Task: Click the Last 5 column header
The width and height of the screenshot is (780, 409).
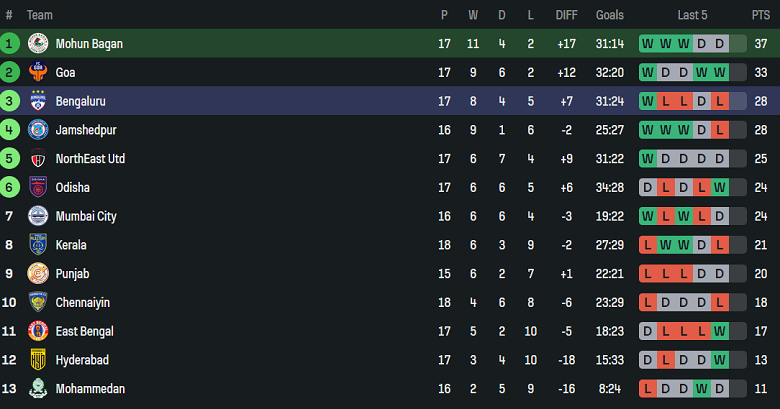Action: (x=693, y=15)
